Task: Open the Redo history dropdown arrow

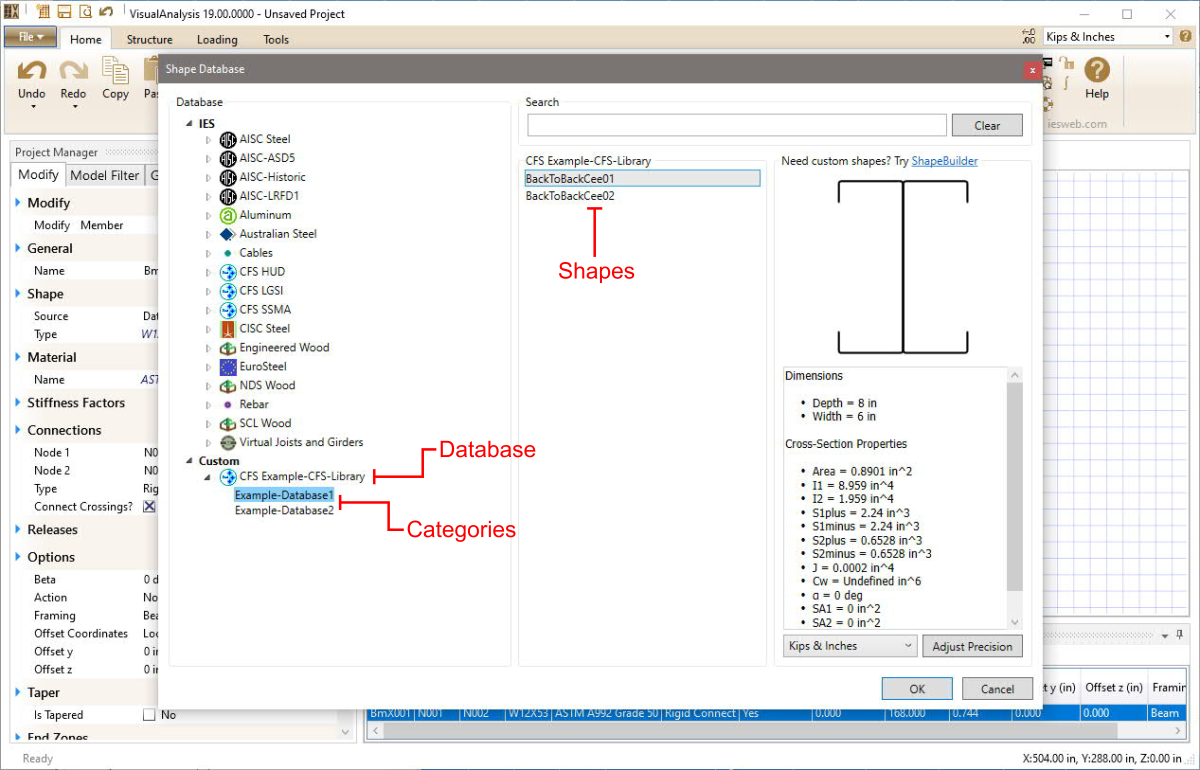Action: (73, 106)
